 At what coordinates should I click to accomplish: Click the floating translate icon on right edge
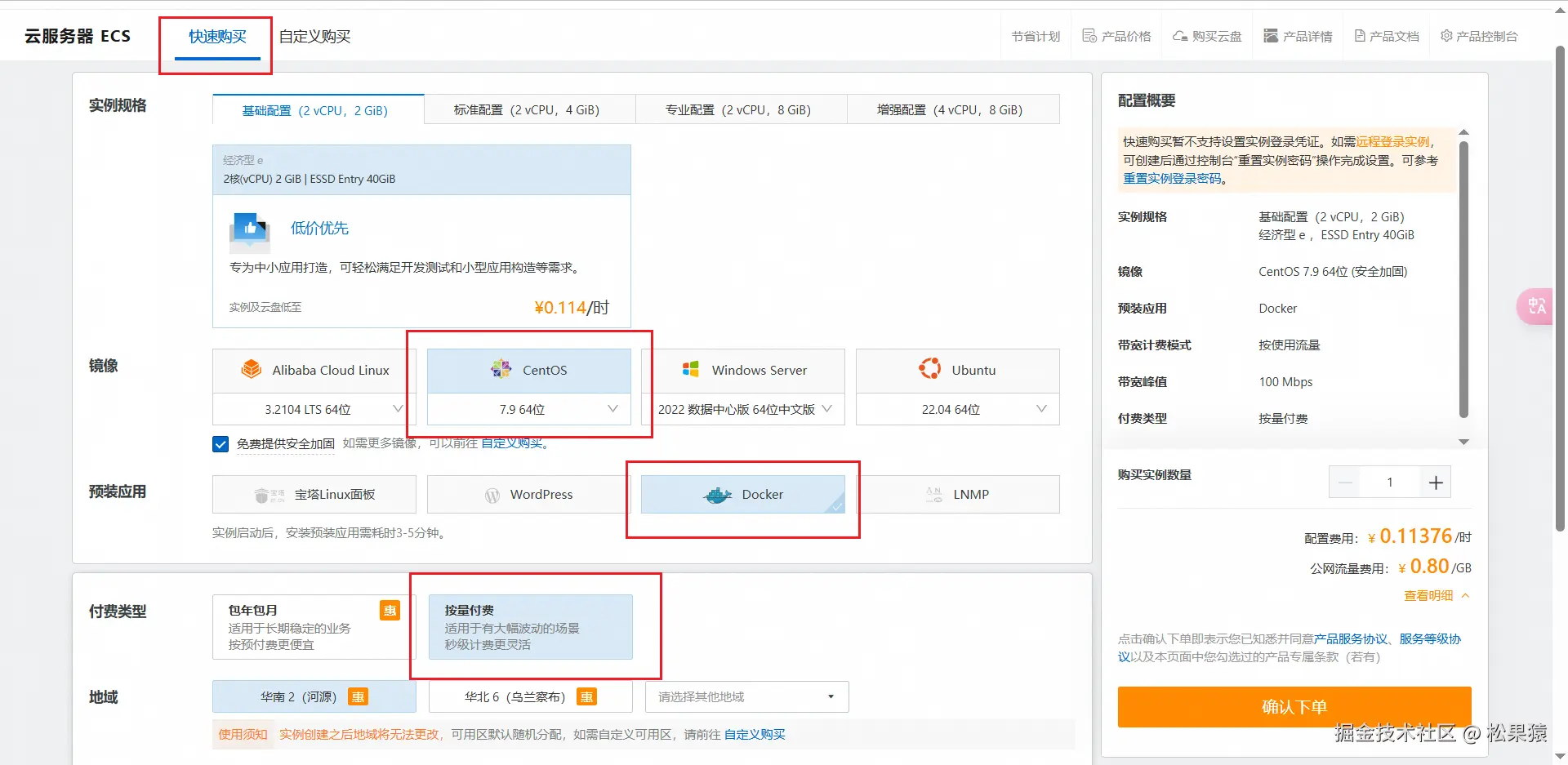pos(1536,307)
